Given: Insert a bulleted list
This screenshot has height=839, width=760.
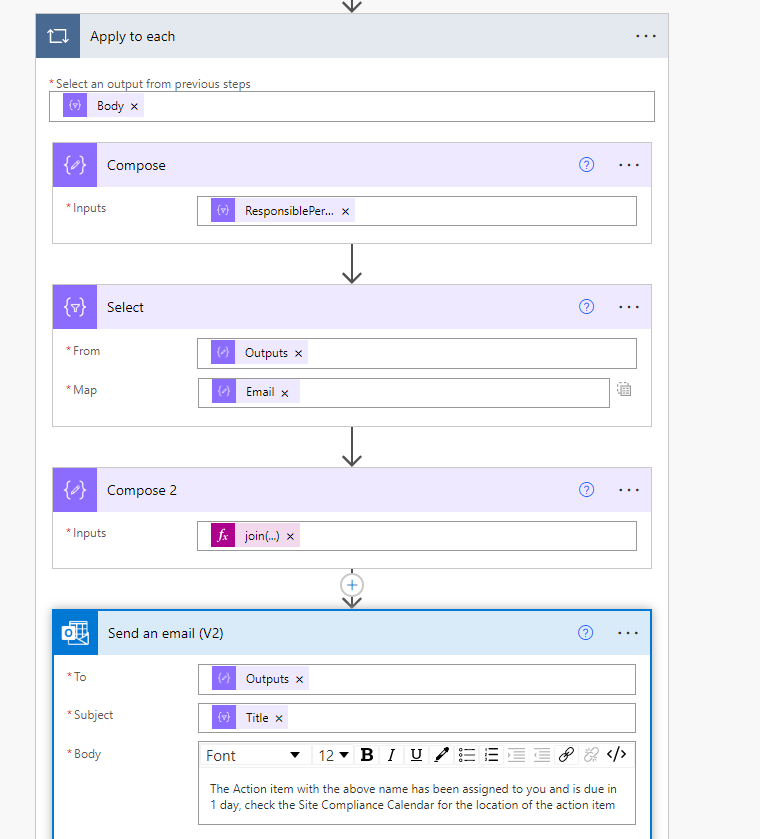Looking at the screenshot, I should tap(466, 755).
